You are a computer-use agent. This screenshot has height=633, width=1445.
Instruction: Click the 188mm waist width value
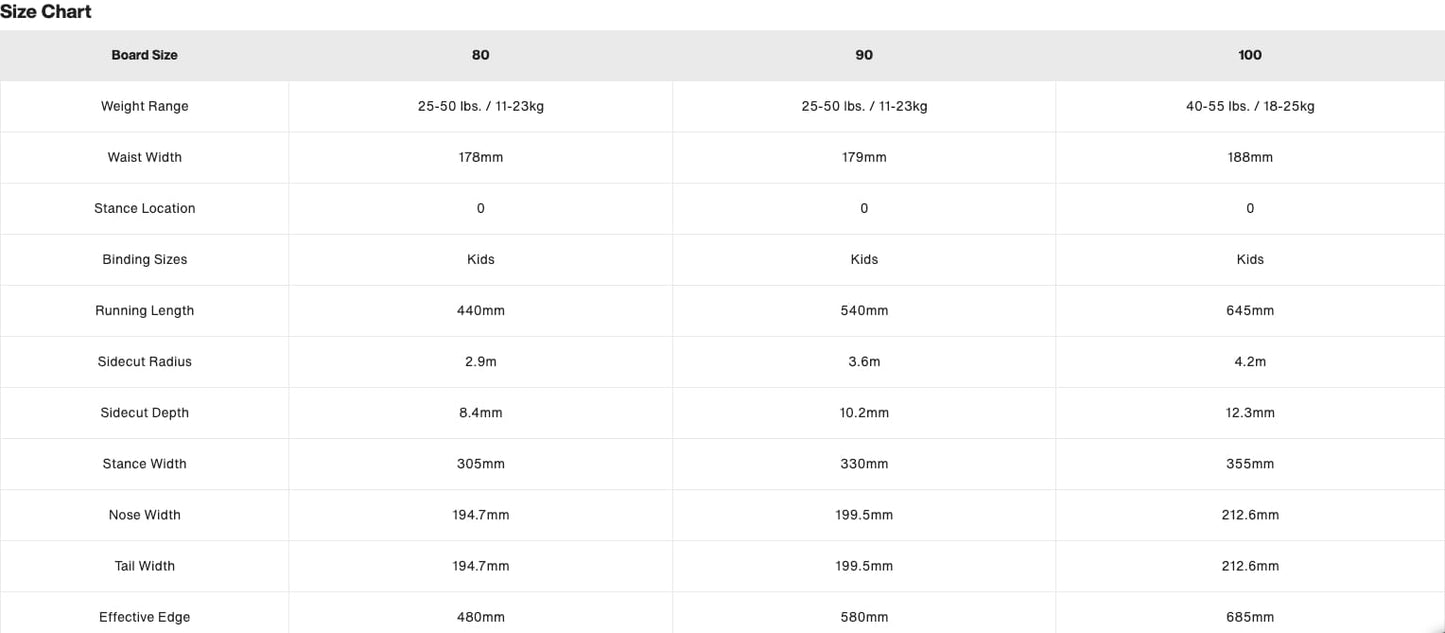pyautogui.click(x=1250, y=157)
